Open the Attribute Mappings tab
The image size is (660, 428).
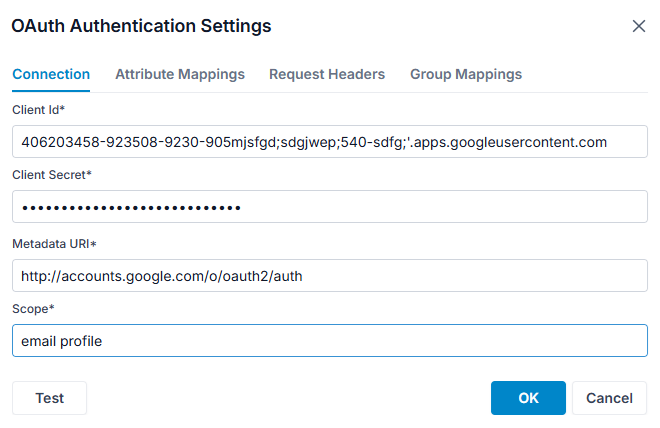pos(180,74)
